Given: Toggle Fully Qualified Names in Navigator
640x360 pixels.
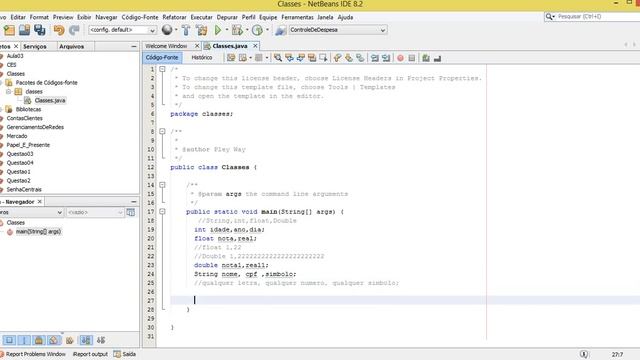Looking at the screenshot, I should (70, 340).
